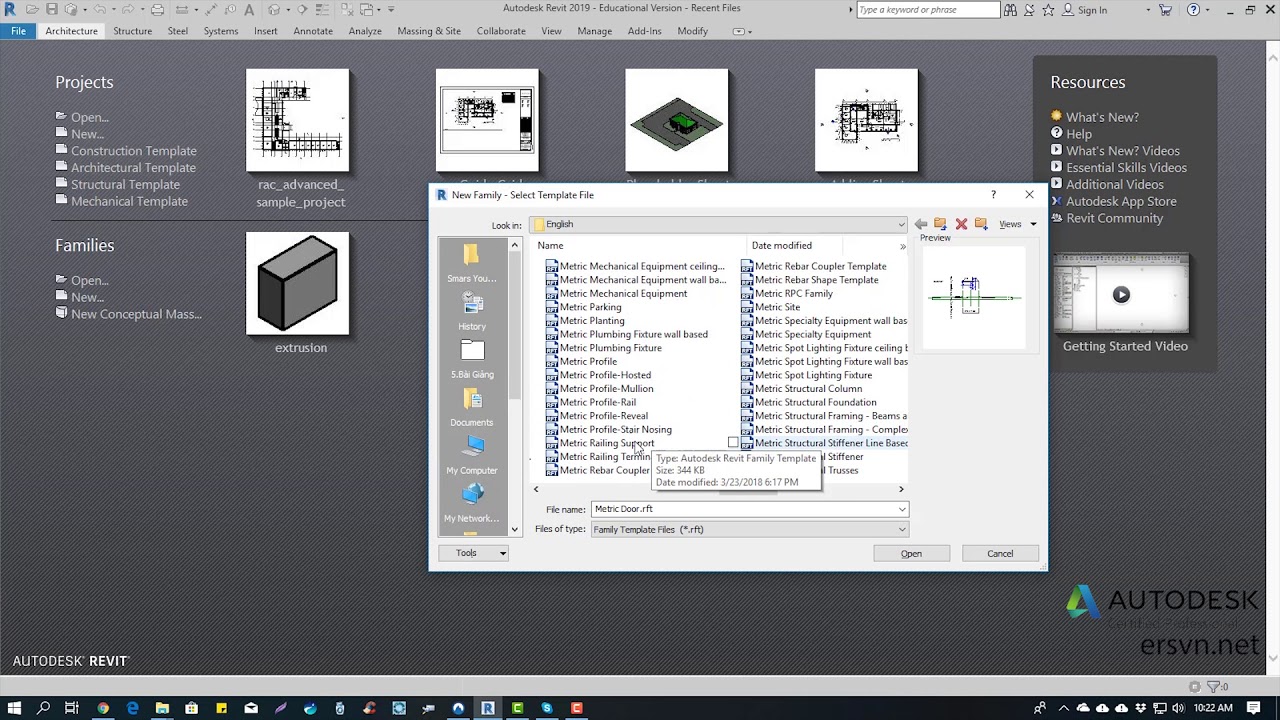Click the Up One Level folder icon
The width and height of the screenshot is (1280, 720).
pyautogui.click(x=940, y=224)
